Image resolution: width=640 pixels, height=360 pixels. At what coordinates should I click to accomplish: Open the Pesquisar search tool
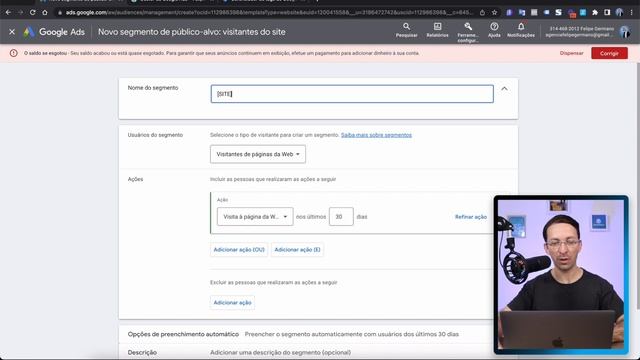click(406, 30)
